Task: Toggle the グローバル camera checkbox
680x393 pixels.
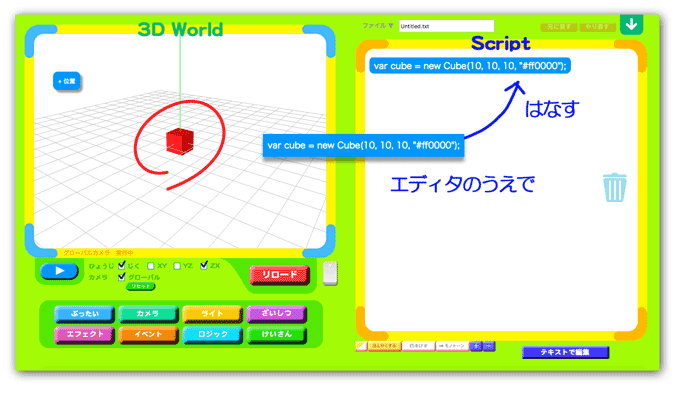Action: click(122, 277)
